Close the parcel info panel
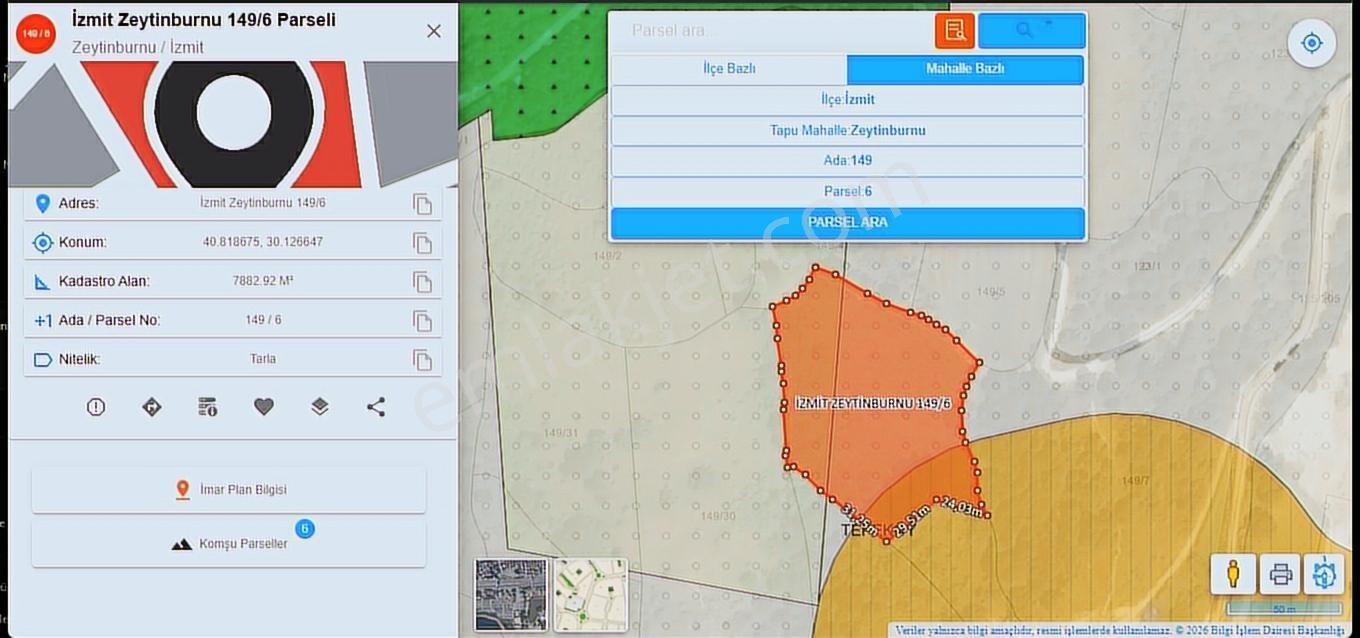Viewport: 1360px width, 638px height. pos(434,31)
